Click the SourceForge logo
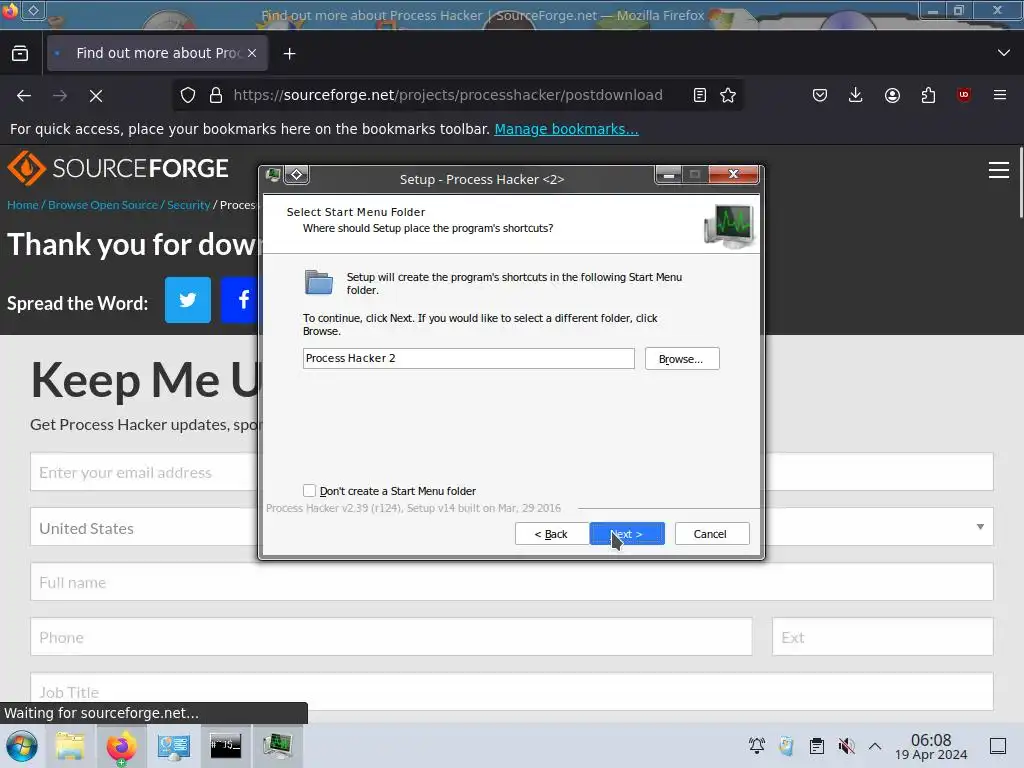This screenshot has width=1024, height=768. point(118,168)
